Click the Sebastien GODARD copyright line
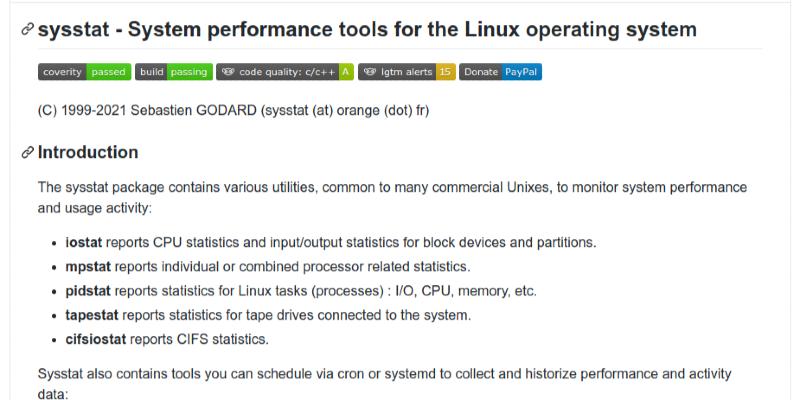800x400 pixels. click(x=233, y=110)
